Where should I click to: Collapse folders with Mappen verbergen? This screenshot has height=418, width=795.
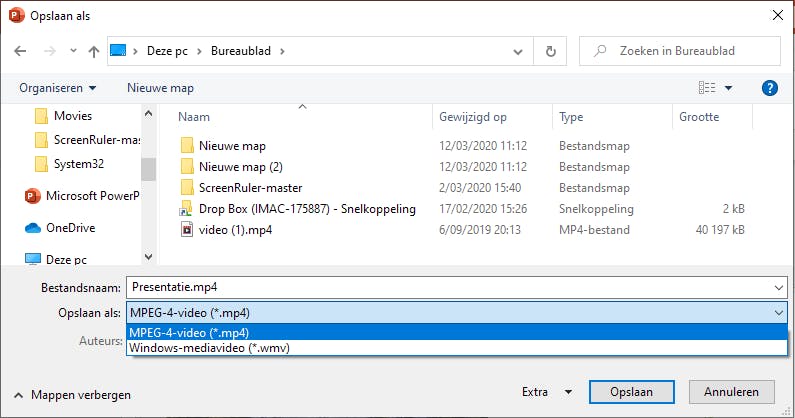tap(72, 395)
